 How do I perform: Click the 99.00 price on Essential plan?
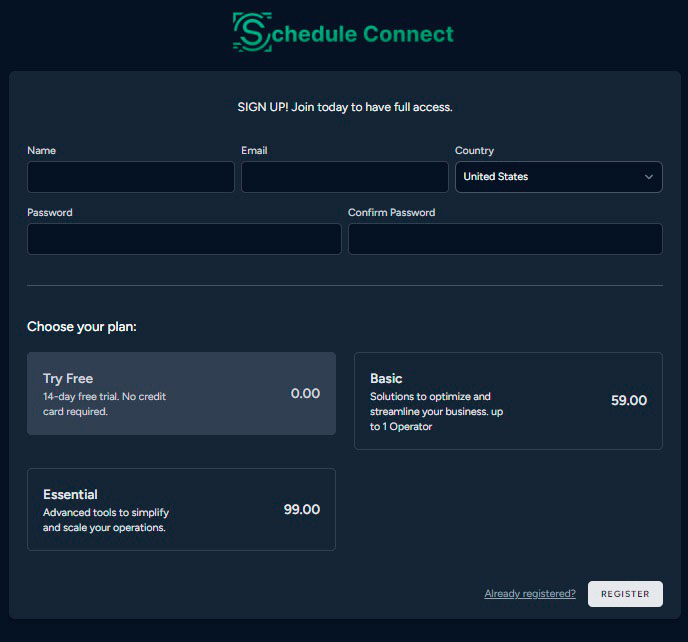pyautogui.click(x=302, y=510)
